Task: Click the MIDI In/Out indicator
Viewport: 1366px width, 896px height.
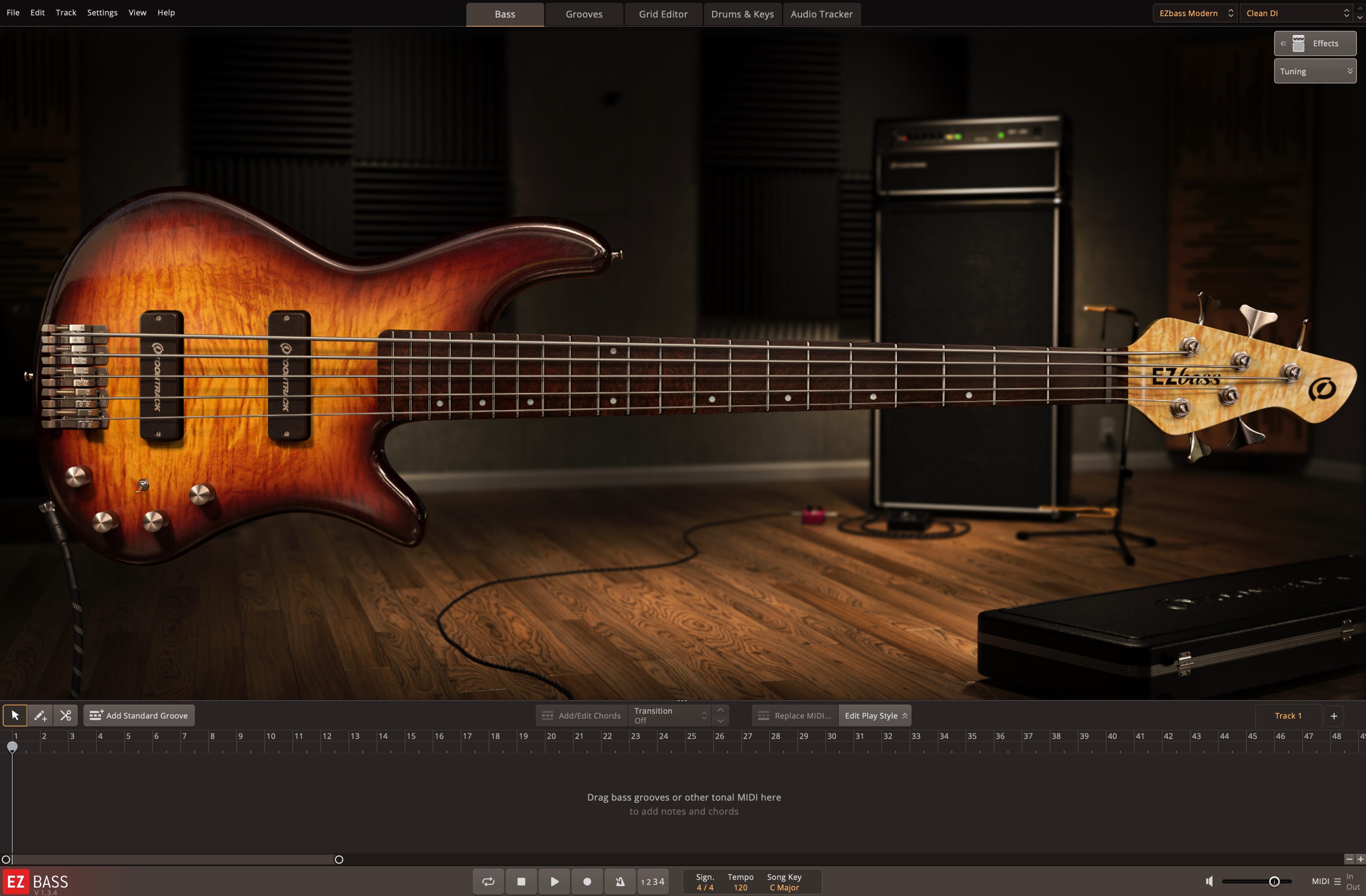Action: tap(1353, 881)
